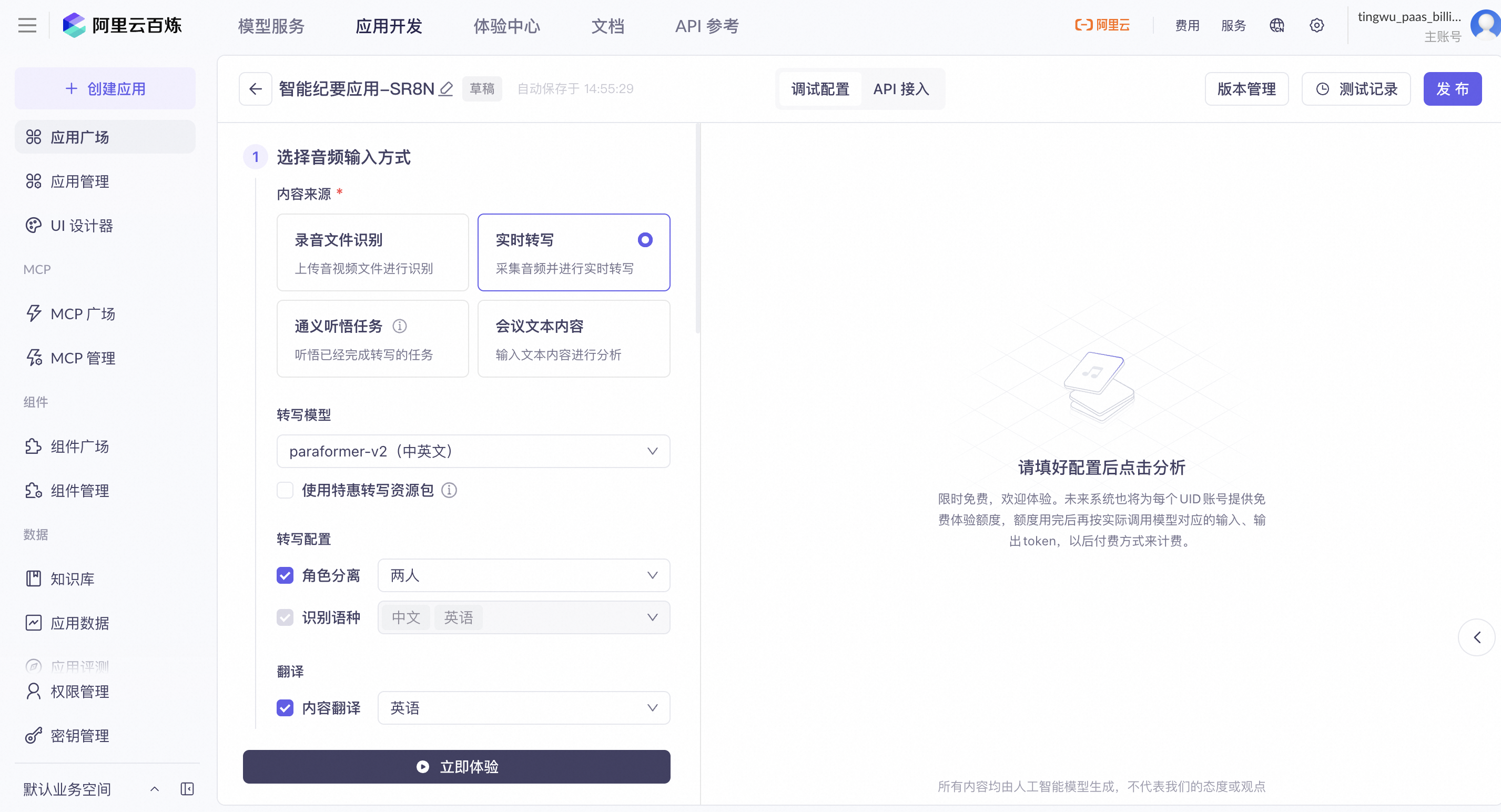Image resolution: width=1501 pixels, height=812 pixels.
Task: Open the hexagon settings icon in header
Action: click(1316, 26)
